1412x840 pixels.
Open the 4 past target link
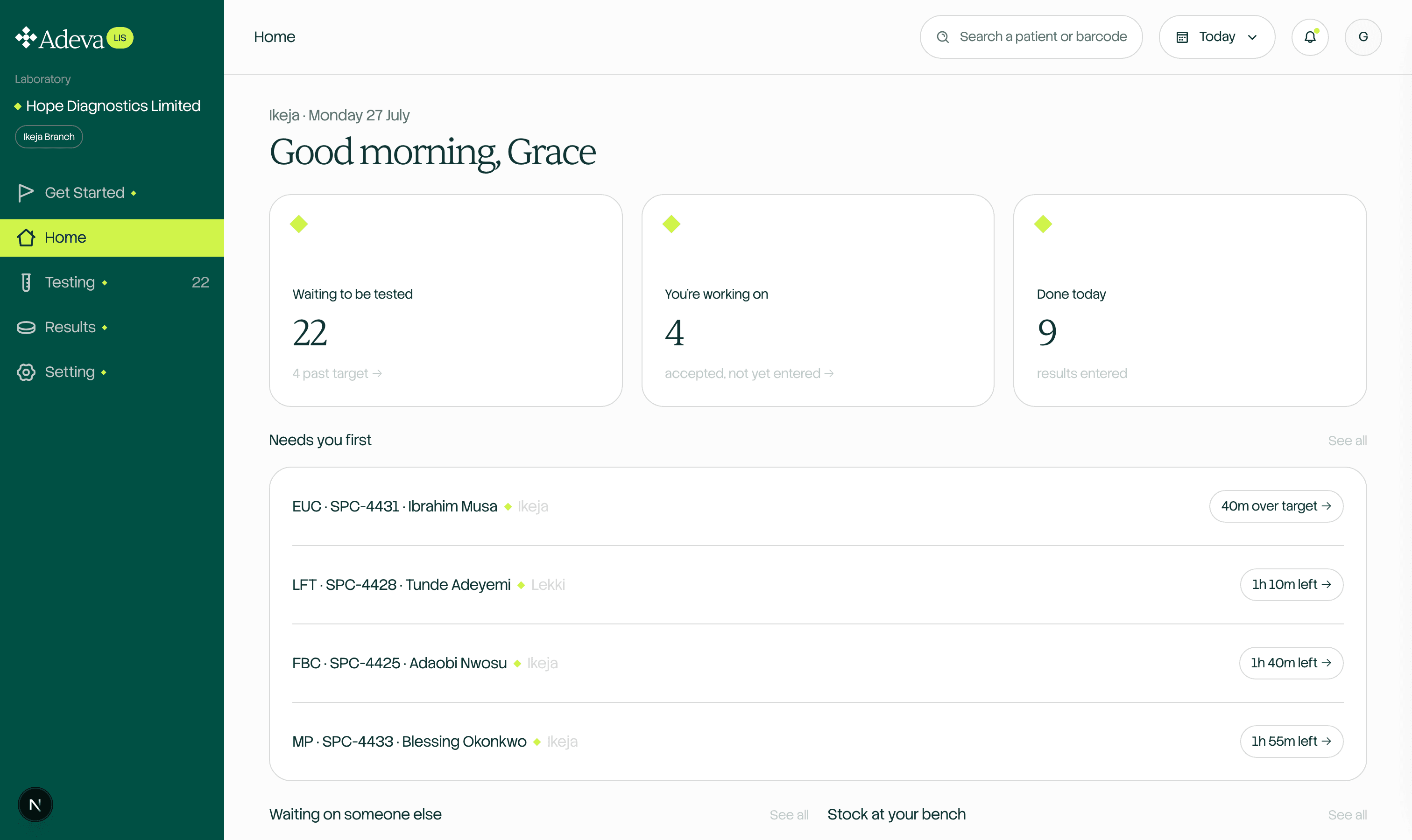(337, 374)
